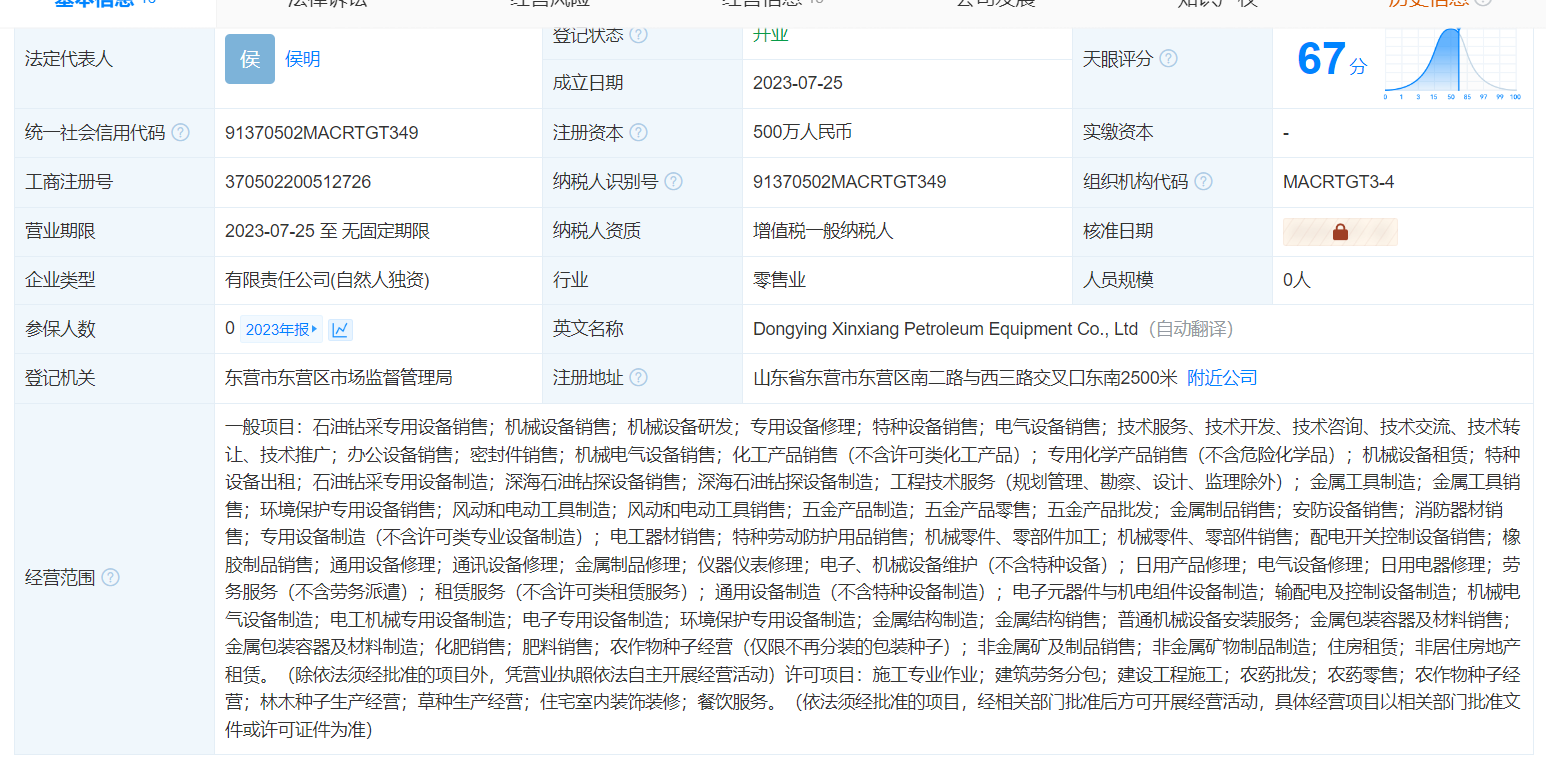Select 增值税一般纳税人 taxpayer qualification
This screenshot has height=781, width=1546.
[x=824, y=231]
